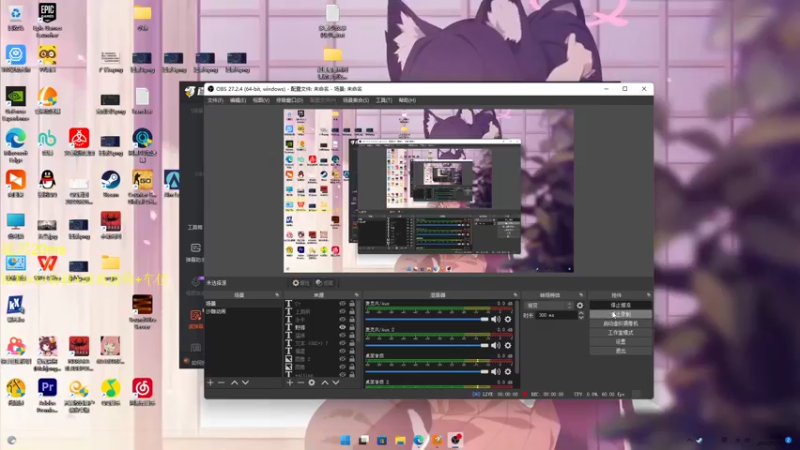Remove the selected source with the minus icon
Screen dimensions: 800x450
coord(301,382)
